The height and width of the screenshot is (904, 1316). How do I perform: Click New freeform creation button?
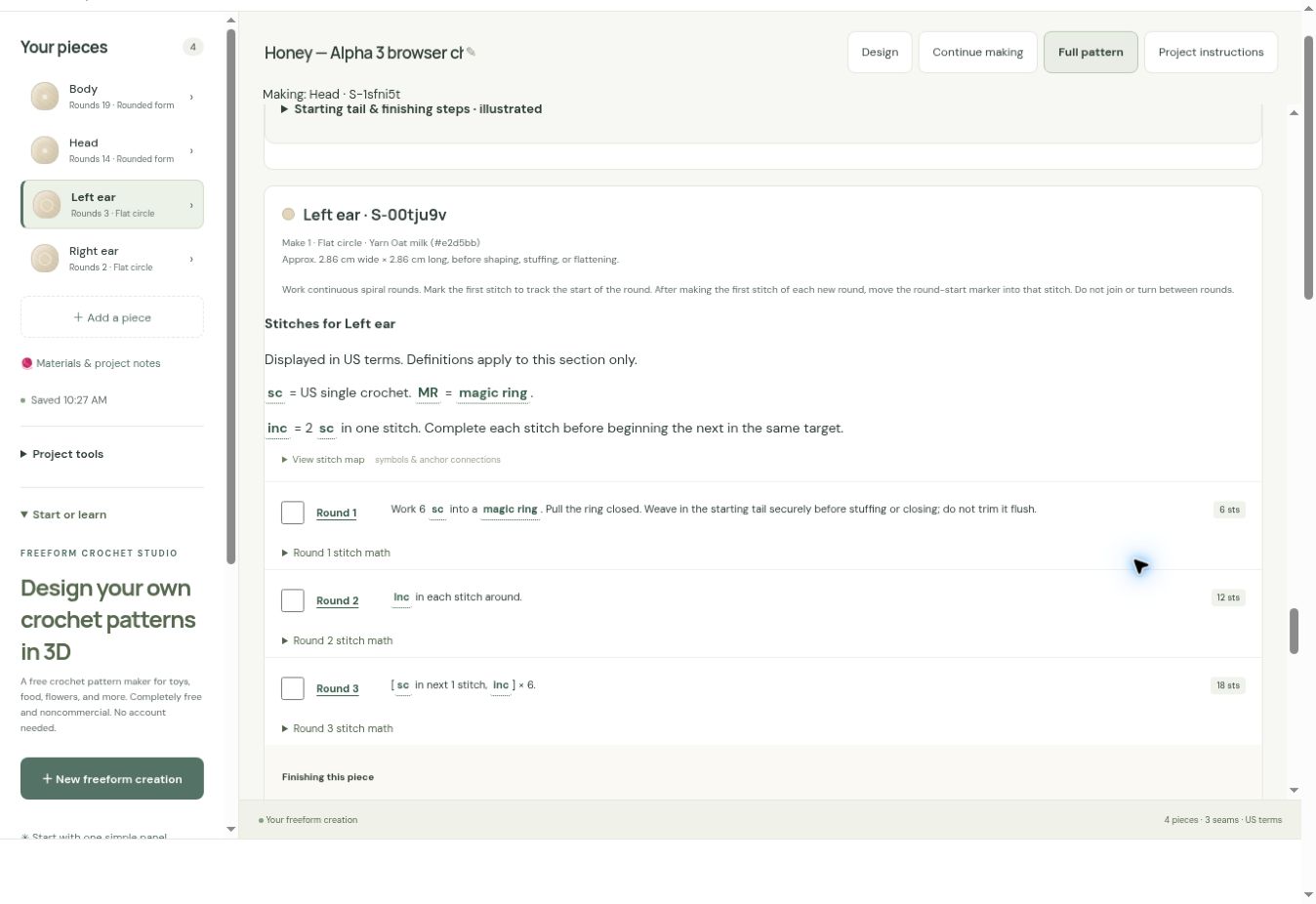click(112, 778)
